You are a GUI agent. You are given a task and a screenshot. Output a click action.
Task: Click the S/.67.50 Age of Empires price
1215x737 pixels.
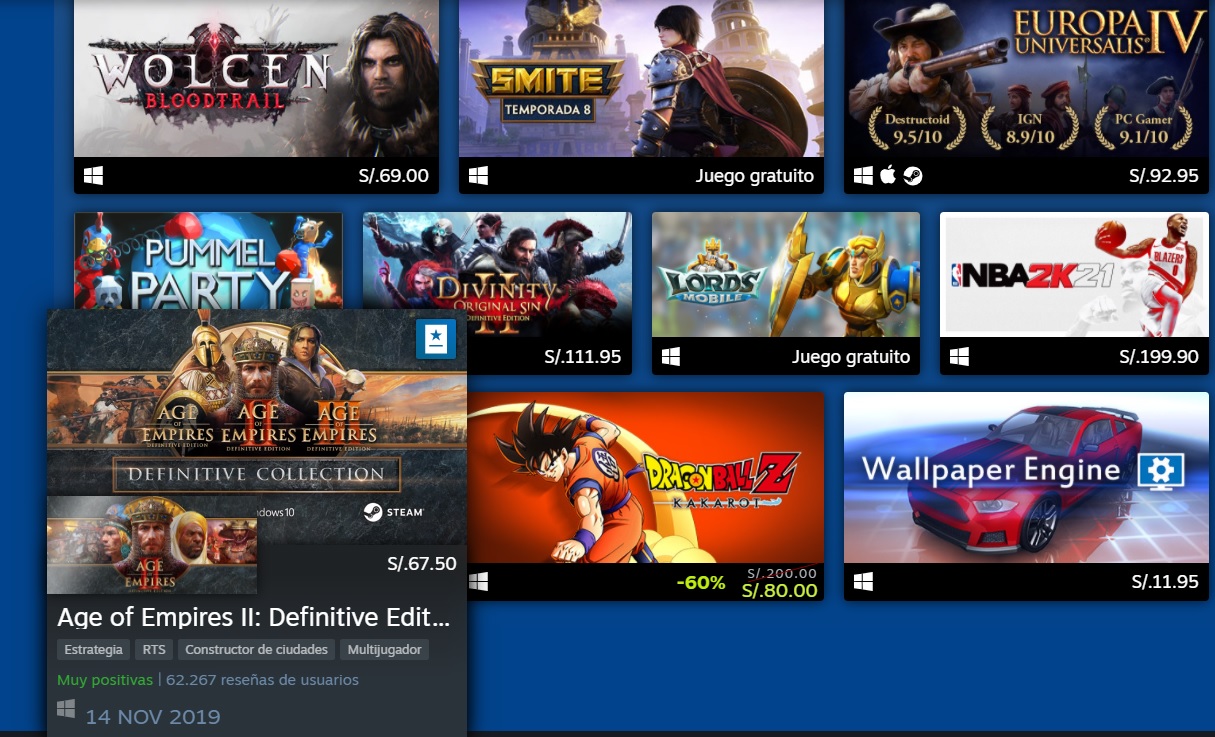click(422, 564)
